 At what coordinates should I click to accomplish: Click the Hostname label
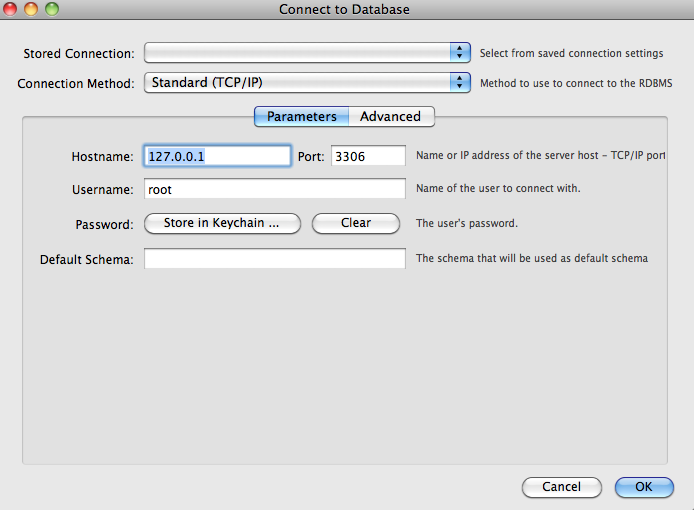point(102,157)
